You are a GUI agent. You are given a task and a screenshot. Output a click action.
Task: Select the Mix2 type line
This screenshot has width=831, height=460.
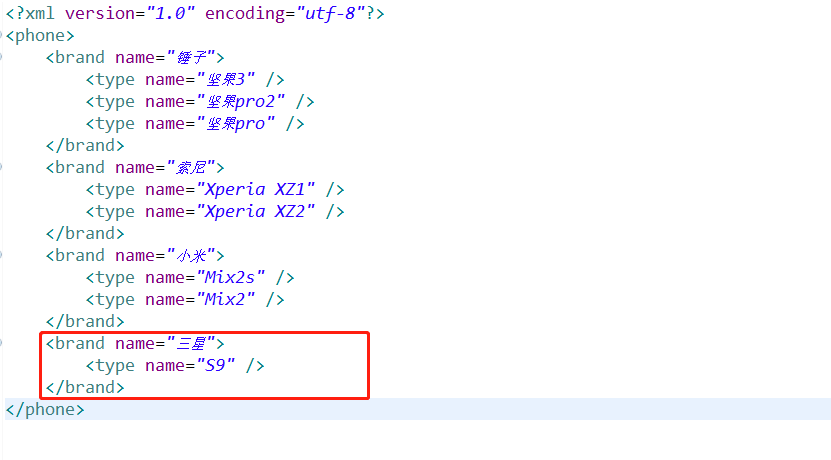coord(185,299)
